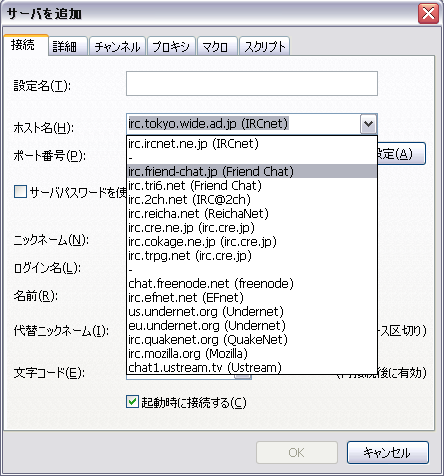Collapse the ホスト名 dropdown arrow
444x476 pixels.
pos(368,124)
